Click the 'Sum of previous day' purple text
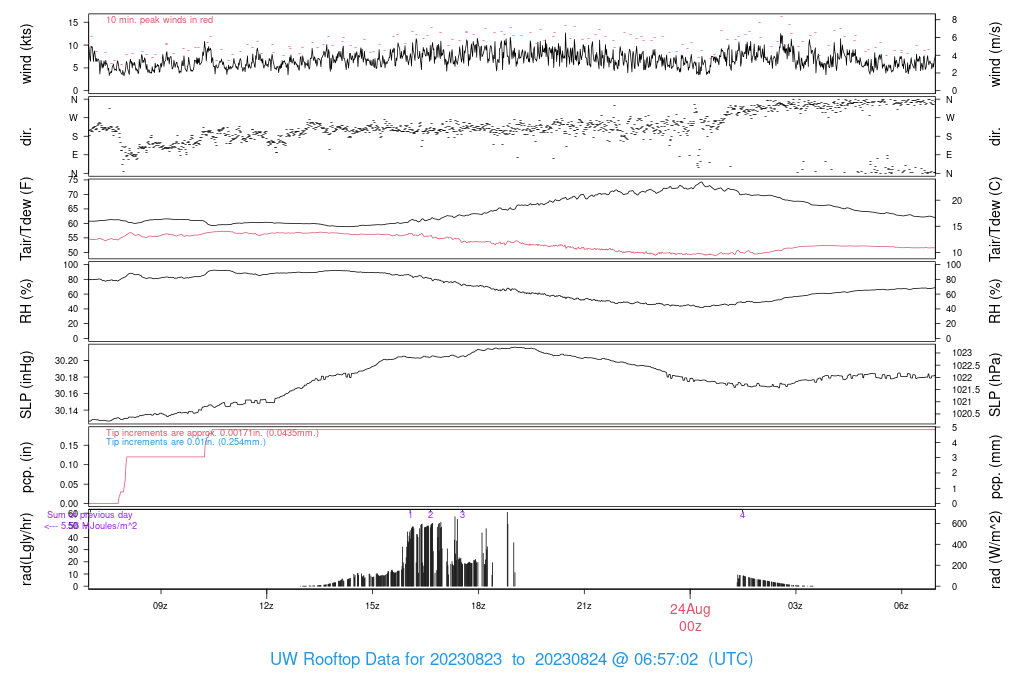Image resolution: width=1024 pixels, height=700 pixels. point(89,515)
